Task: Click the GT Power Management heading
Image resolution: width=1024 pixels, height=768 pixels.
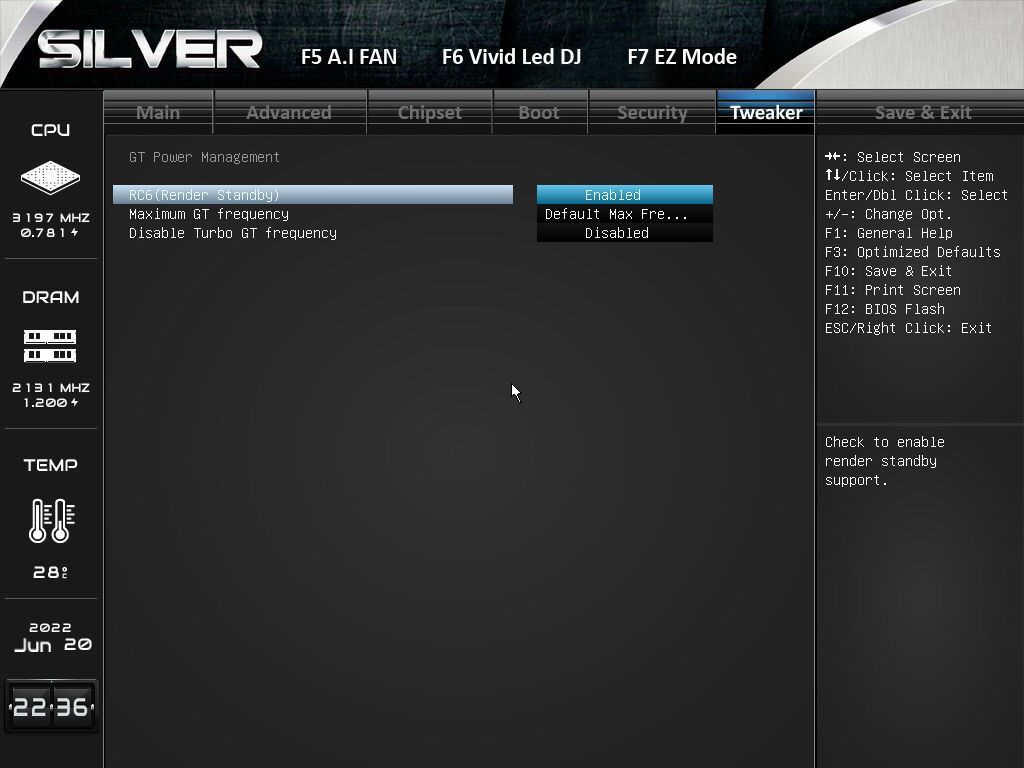Action: pos(204,157)
